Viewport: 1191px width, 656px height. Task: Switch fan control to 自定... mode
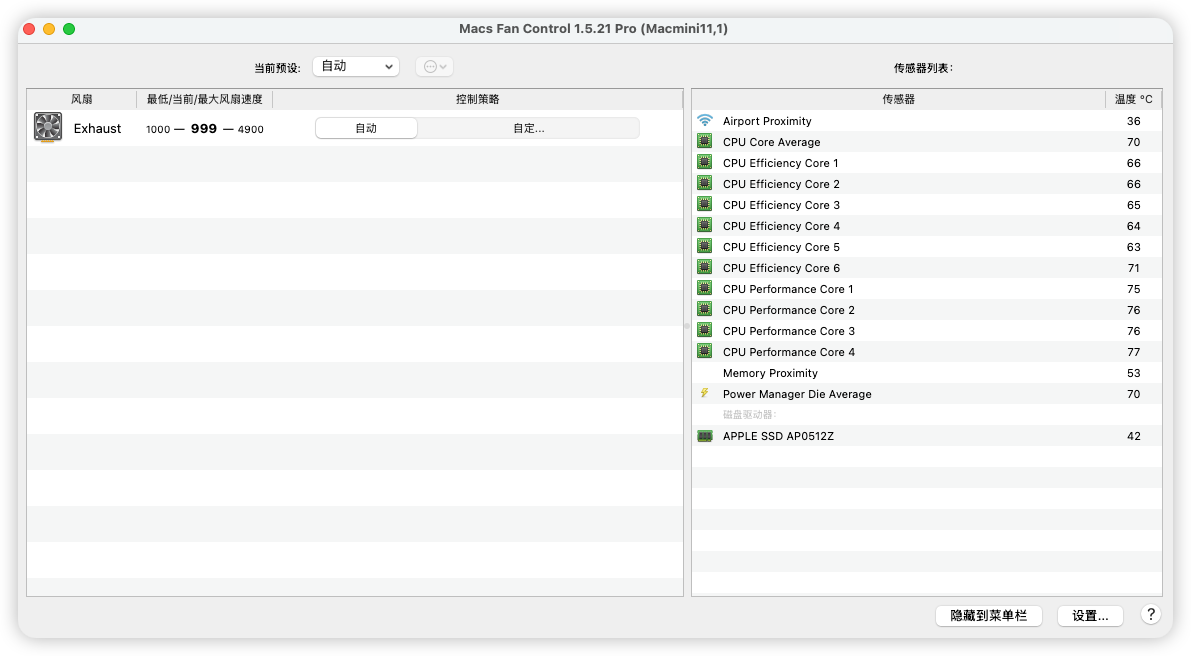click(x=528, y=128)
